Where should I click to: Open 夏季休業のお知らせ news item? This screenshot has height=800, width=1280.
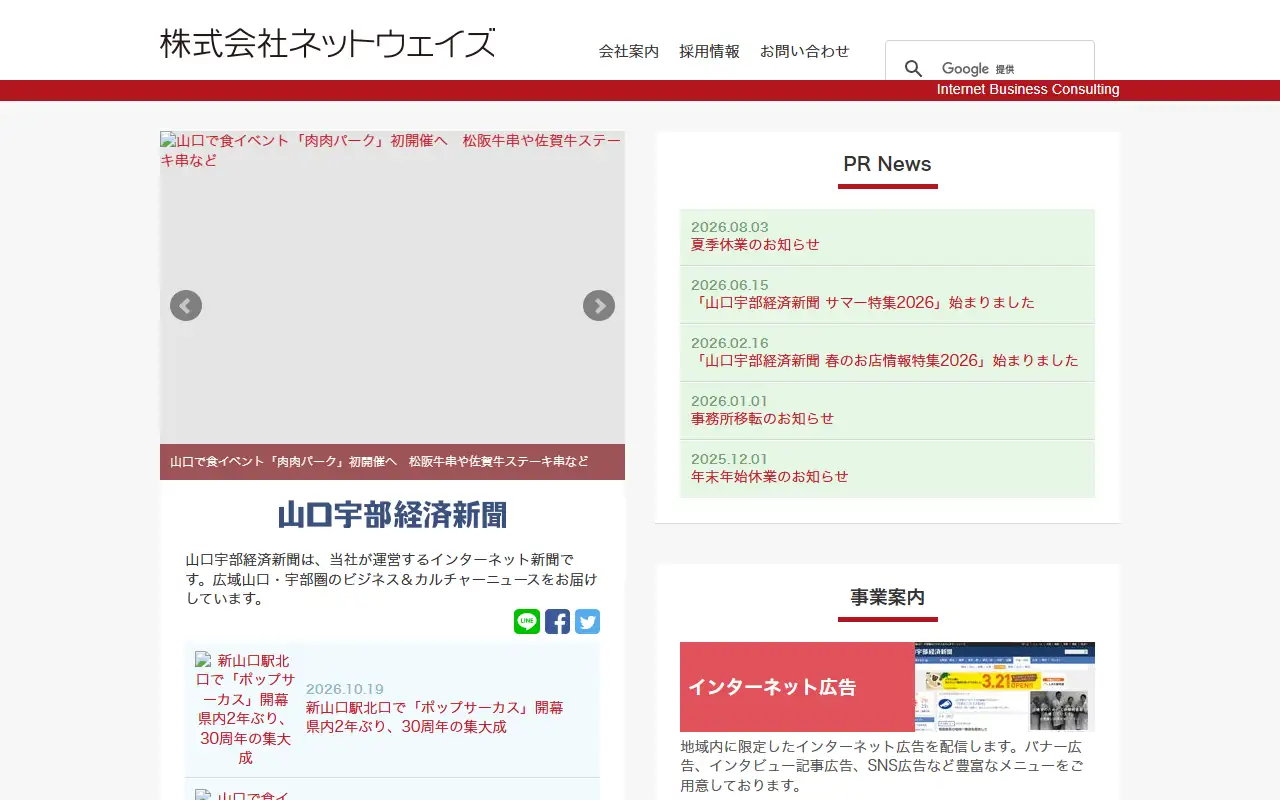755,244
